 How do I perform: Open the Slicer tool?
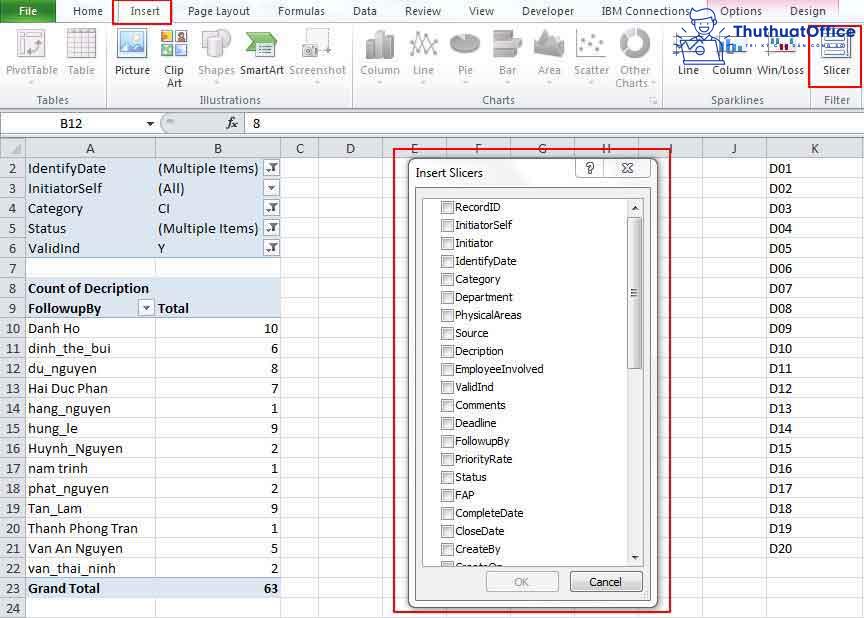(836, 60)
